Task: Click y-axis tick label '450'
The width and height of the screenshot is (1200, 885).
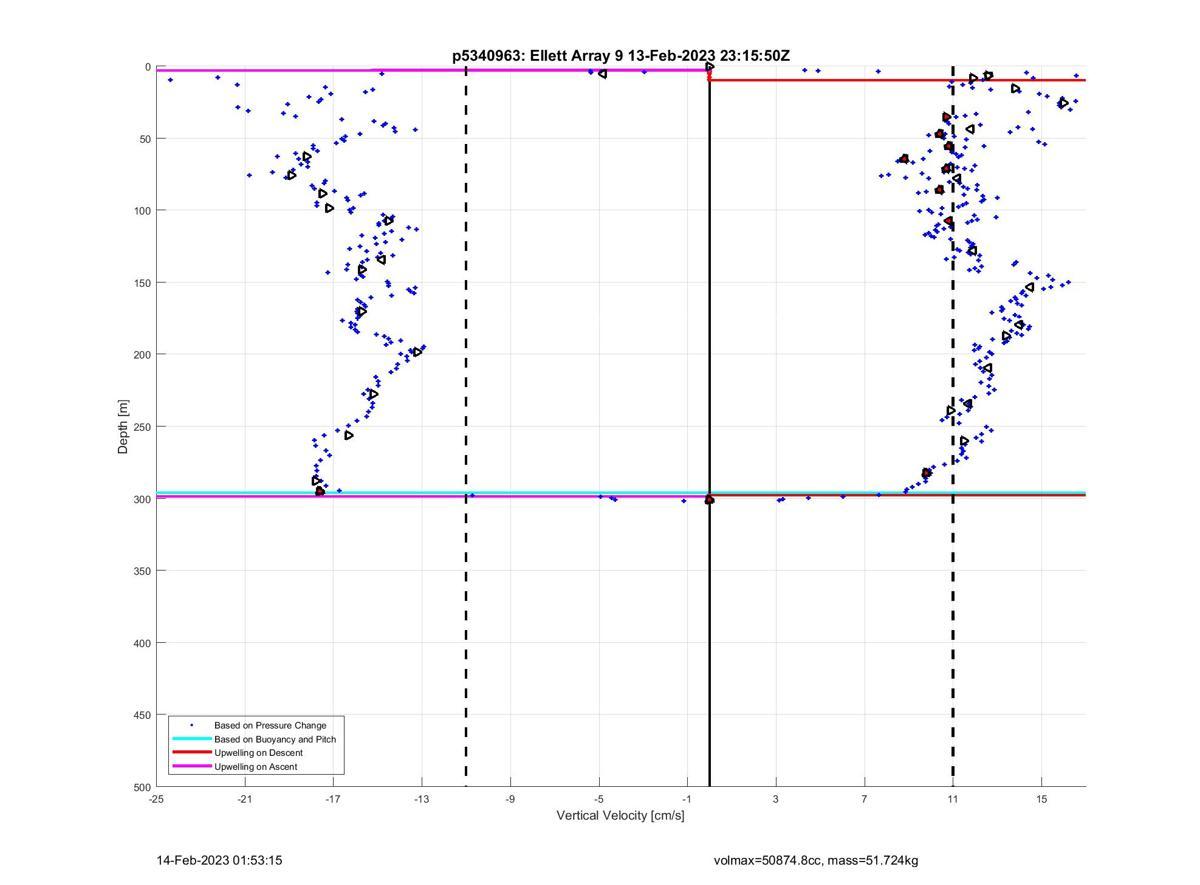Action: 142,715
